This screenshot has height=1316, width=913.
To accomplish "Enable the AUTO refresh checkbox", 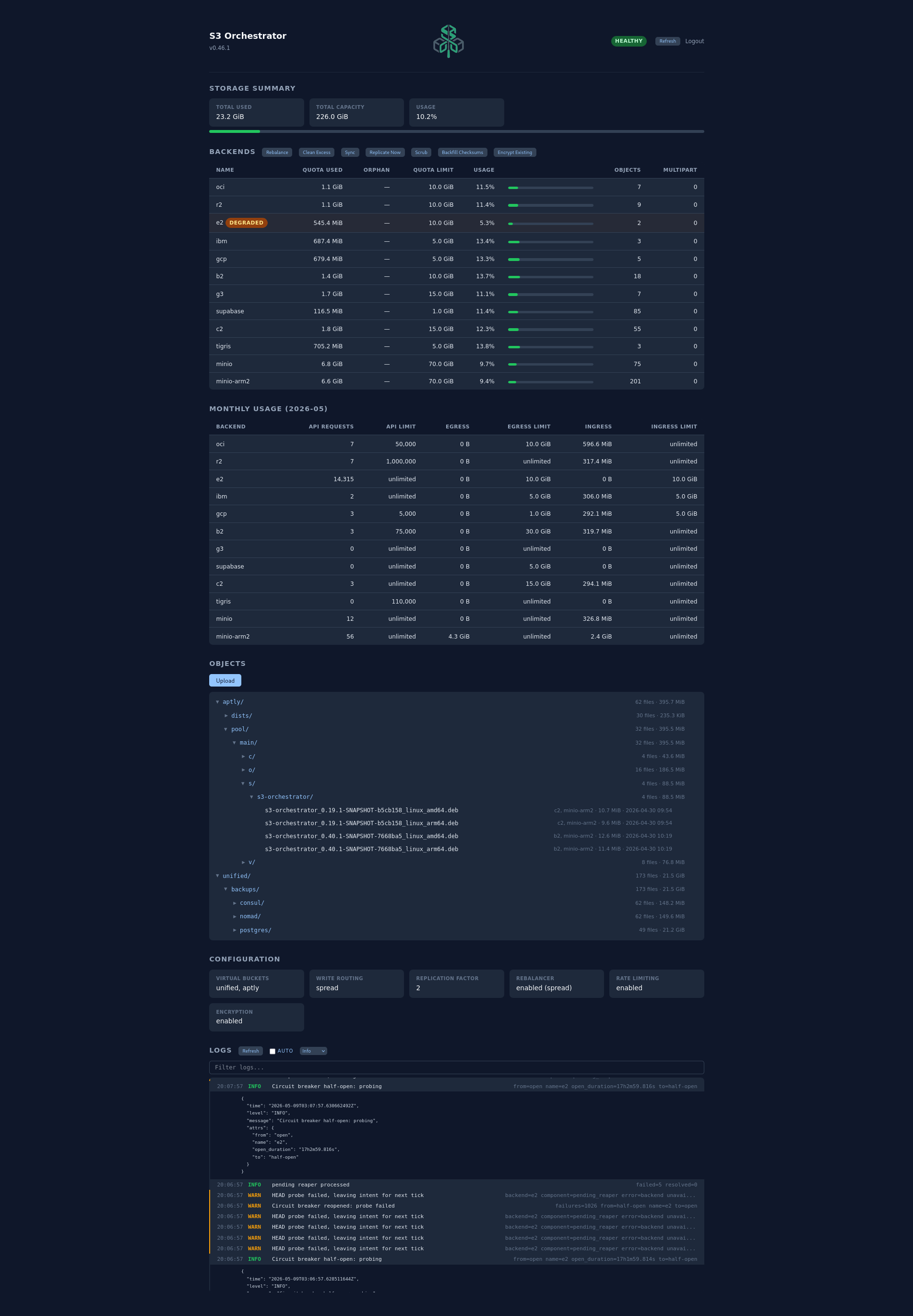I will (x=273, y=1051).
